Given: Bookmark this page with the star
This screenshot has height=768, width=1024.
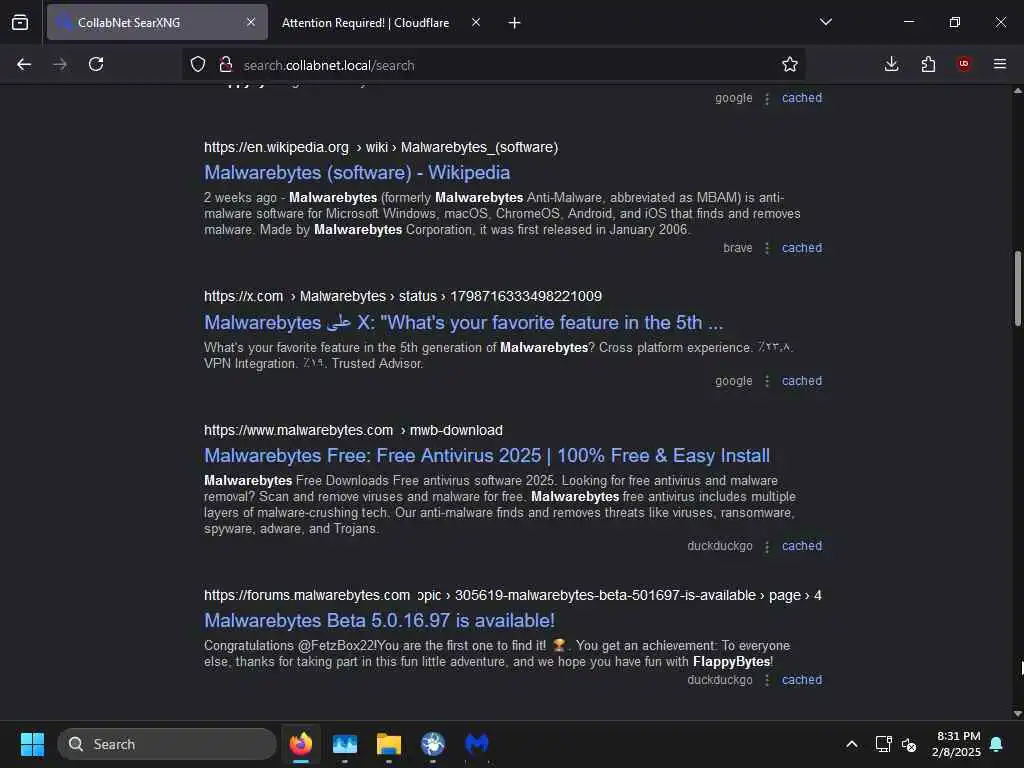Looking at the screenshot, I should point(790,64).
